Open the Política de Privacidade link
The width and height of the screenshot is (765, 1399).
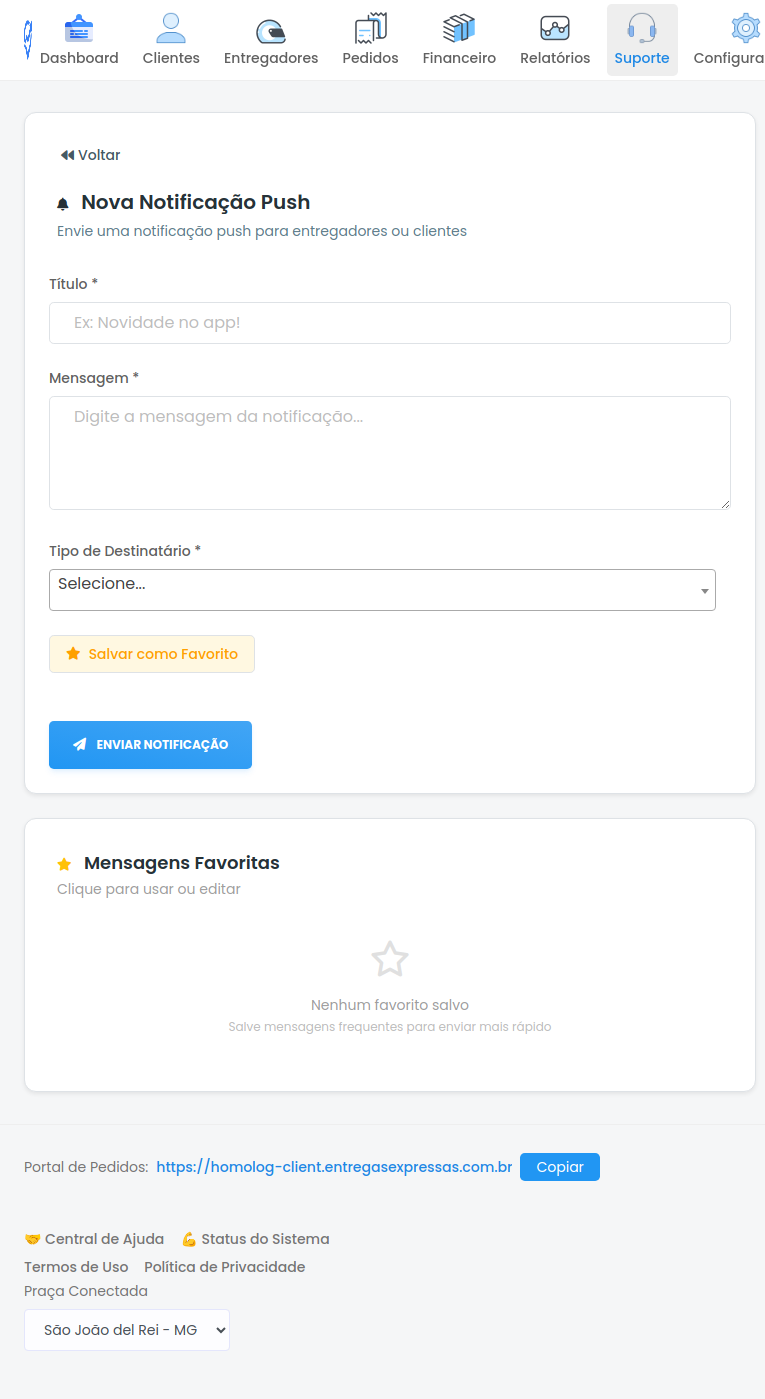pos(224,1266)
